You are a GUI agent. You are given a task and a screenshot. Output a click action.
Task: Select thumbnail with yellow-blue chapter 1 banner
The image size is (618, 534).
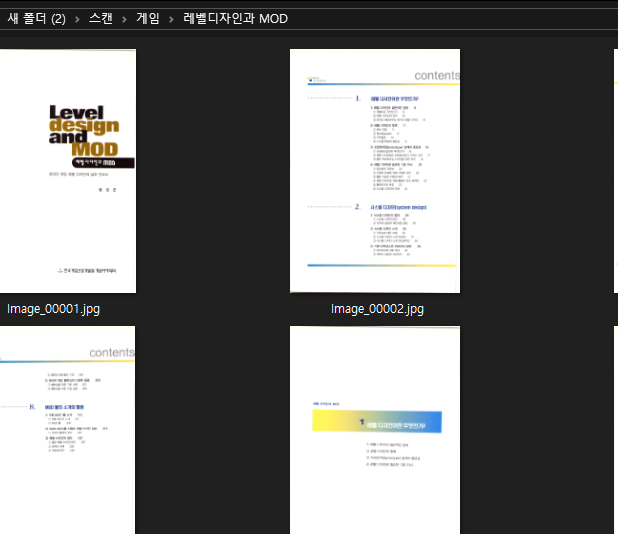coord(375,430)
